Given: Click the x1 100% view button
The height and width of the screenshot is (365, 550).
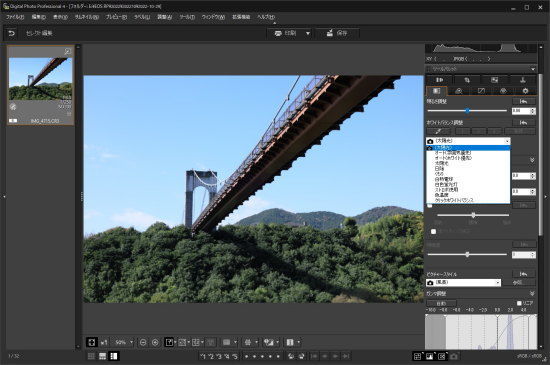Looking at the screenshot, I should 104,342.
